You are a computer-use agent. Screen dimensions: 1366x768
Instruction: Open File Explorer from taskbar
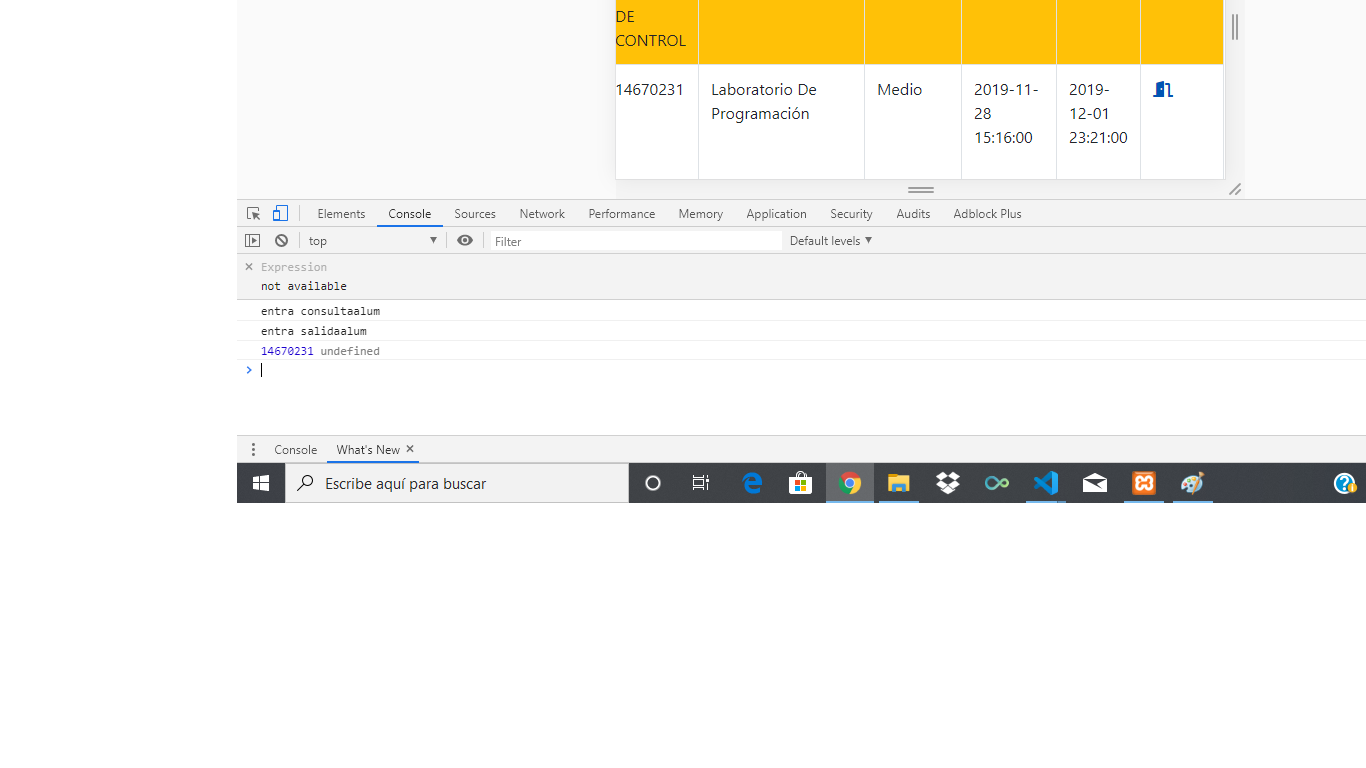pyautogui.click(x=899, y=483)
